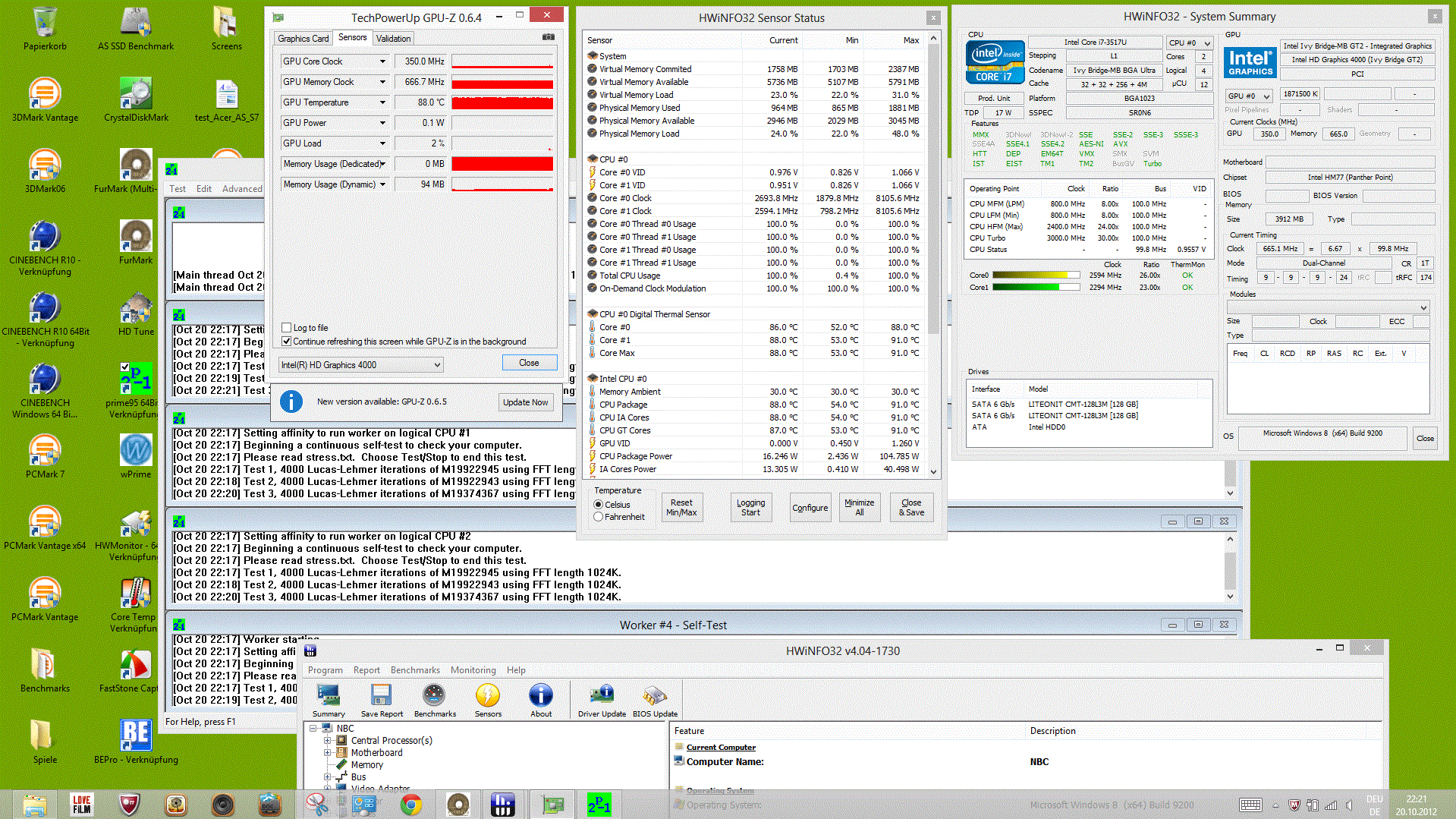
Task: Open Sensors via the lightning bolt toolbar icon
Action: coord(488,701)
